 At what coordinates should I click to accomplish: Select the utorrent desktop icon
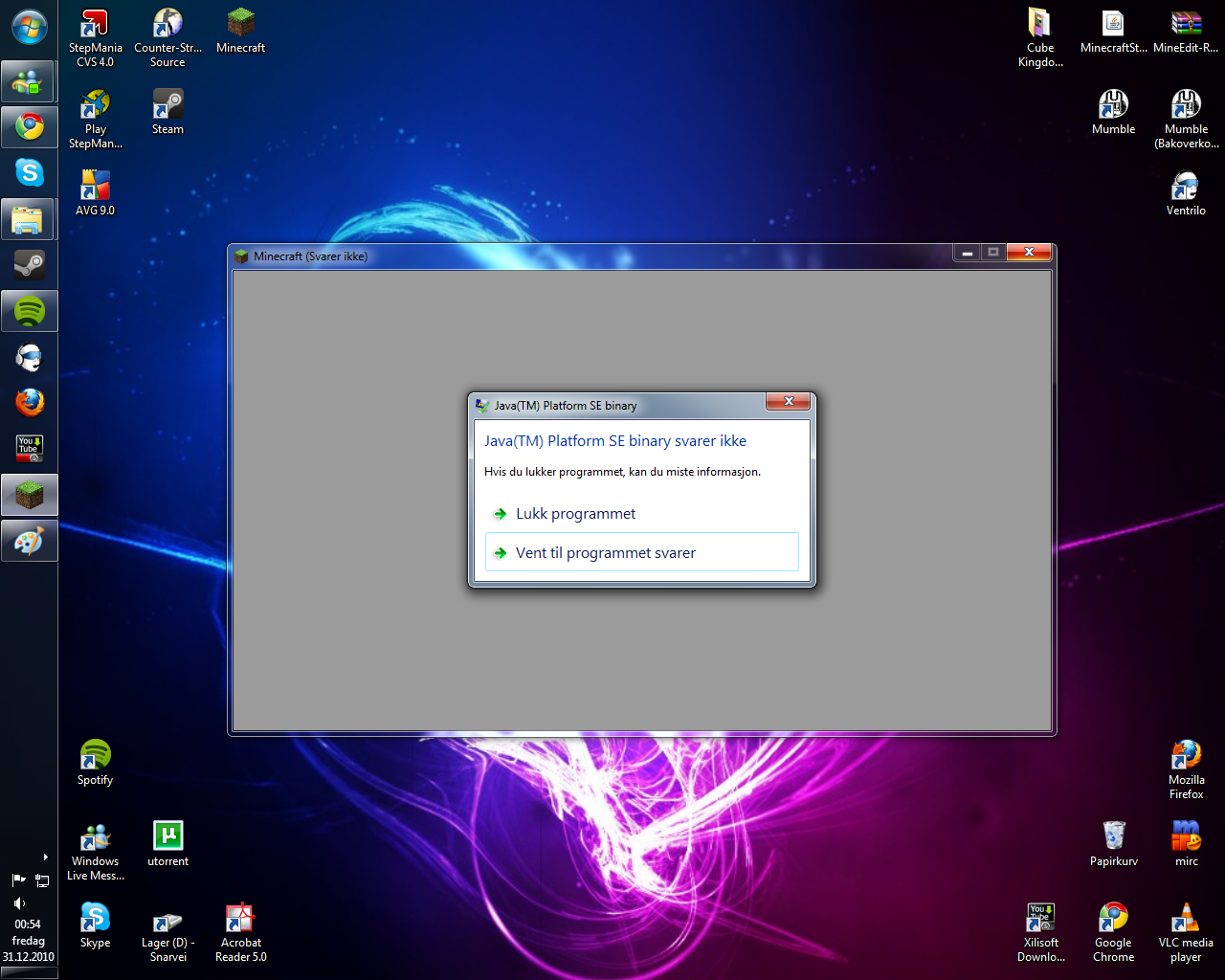click(167, 844)
